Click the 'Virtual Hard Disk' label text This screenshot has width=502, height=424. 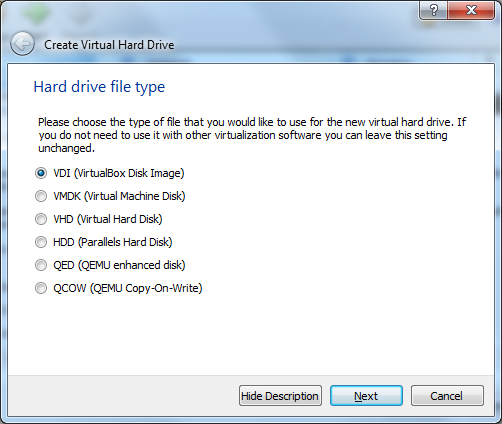pyautogui.click(x=120, y=219)
